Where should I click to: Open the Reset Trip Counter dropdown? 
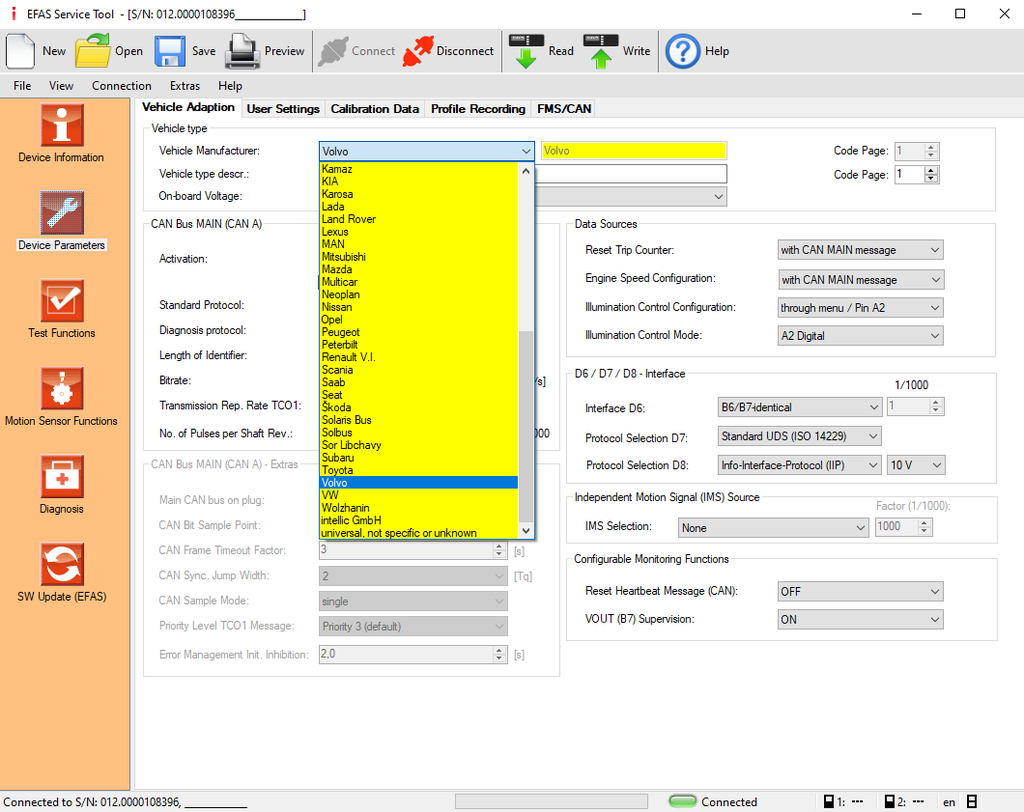[861, 250]
